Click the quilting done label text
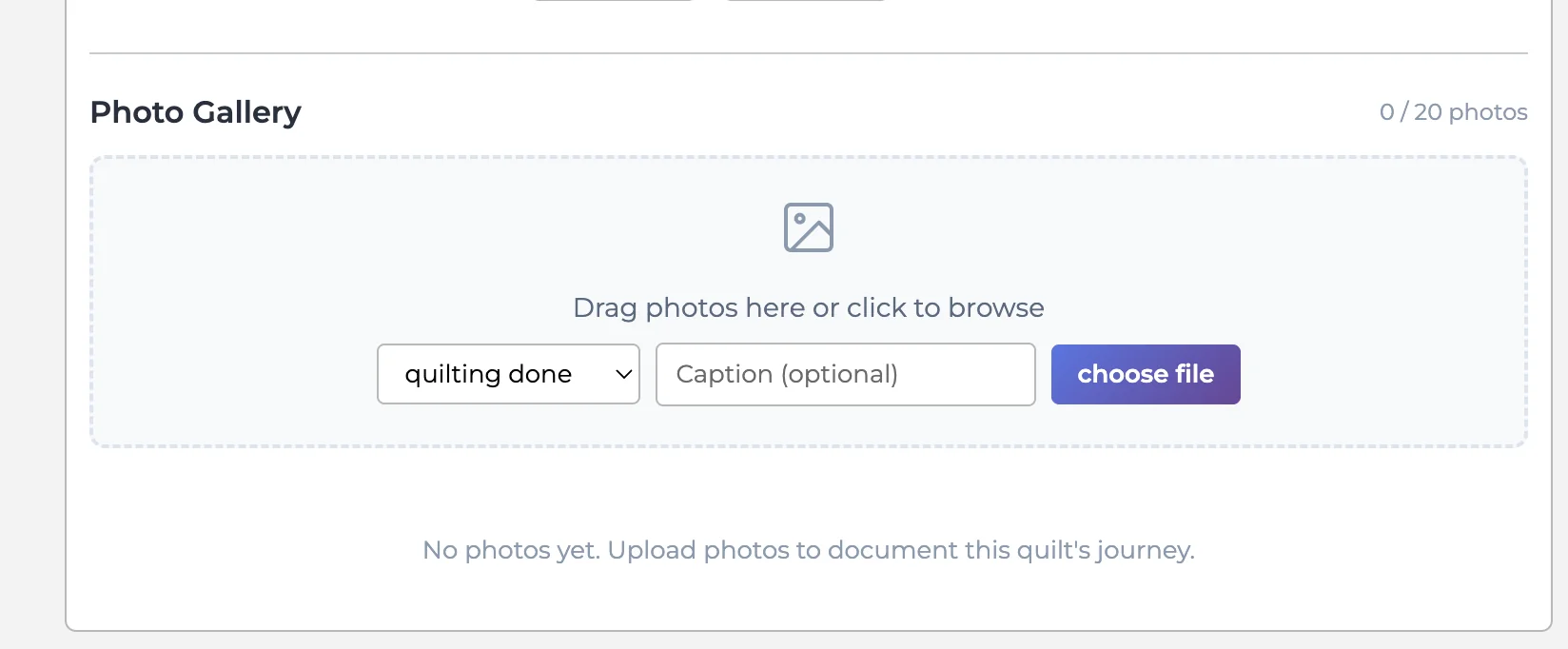This screenshot has height=649, width=1568. 488,374
